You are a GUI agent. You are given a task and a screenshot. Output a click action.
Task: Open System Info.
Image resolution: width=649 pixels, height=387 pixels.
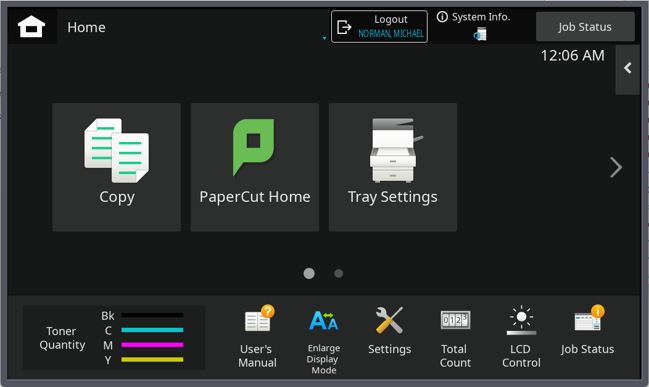click(x=474, y=17)
